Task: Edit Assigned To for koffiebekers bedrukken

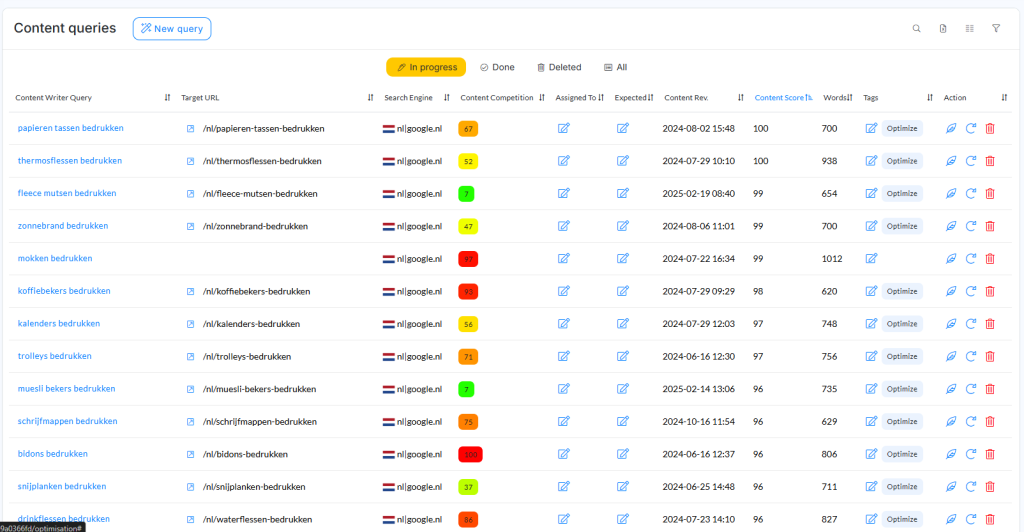Action: [563, 291]
